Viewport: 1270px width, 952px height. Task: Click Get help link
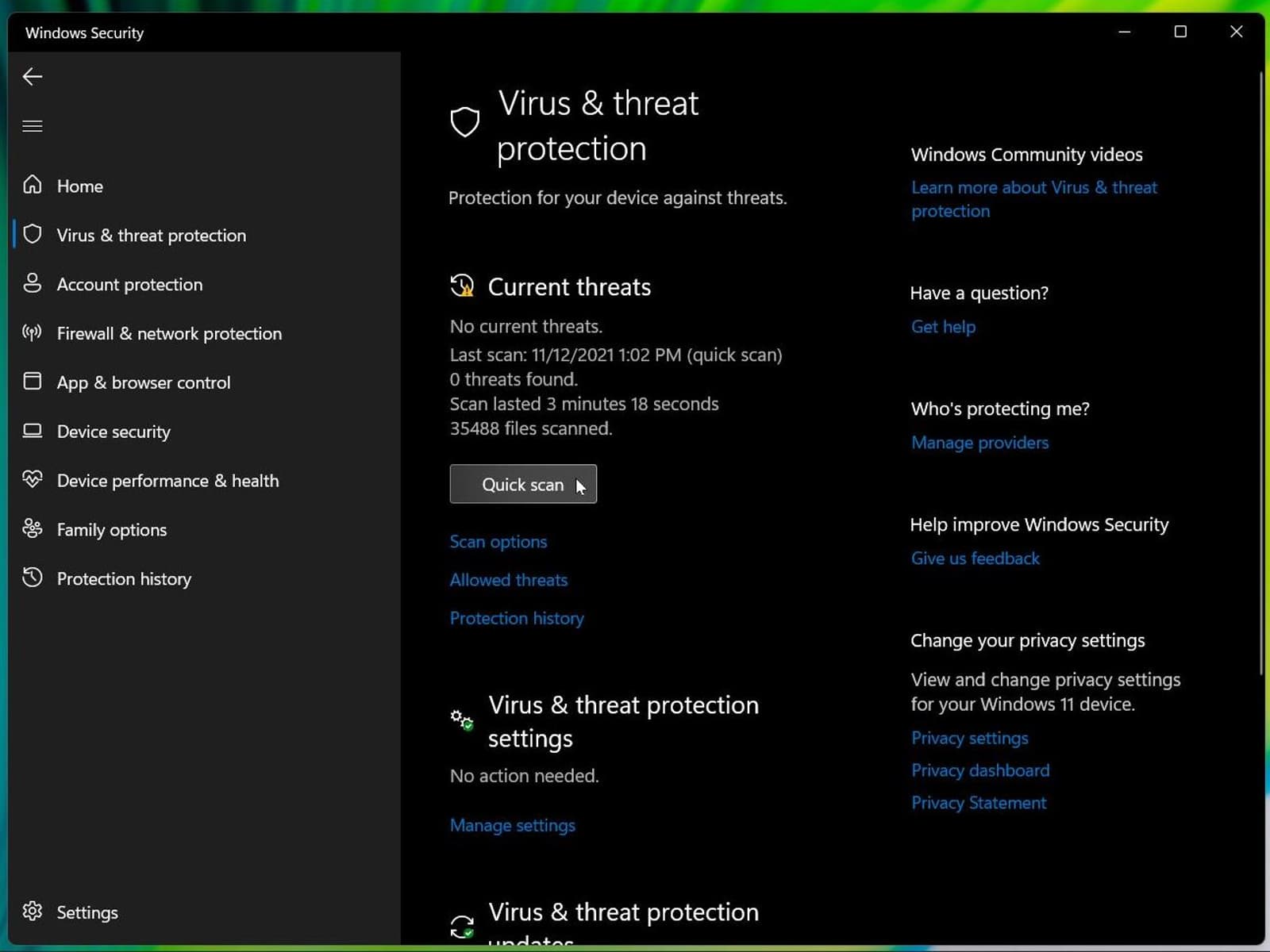944,327
